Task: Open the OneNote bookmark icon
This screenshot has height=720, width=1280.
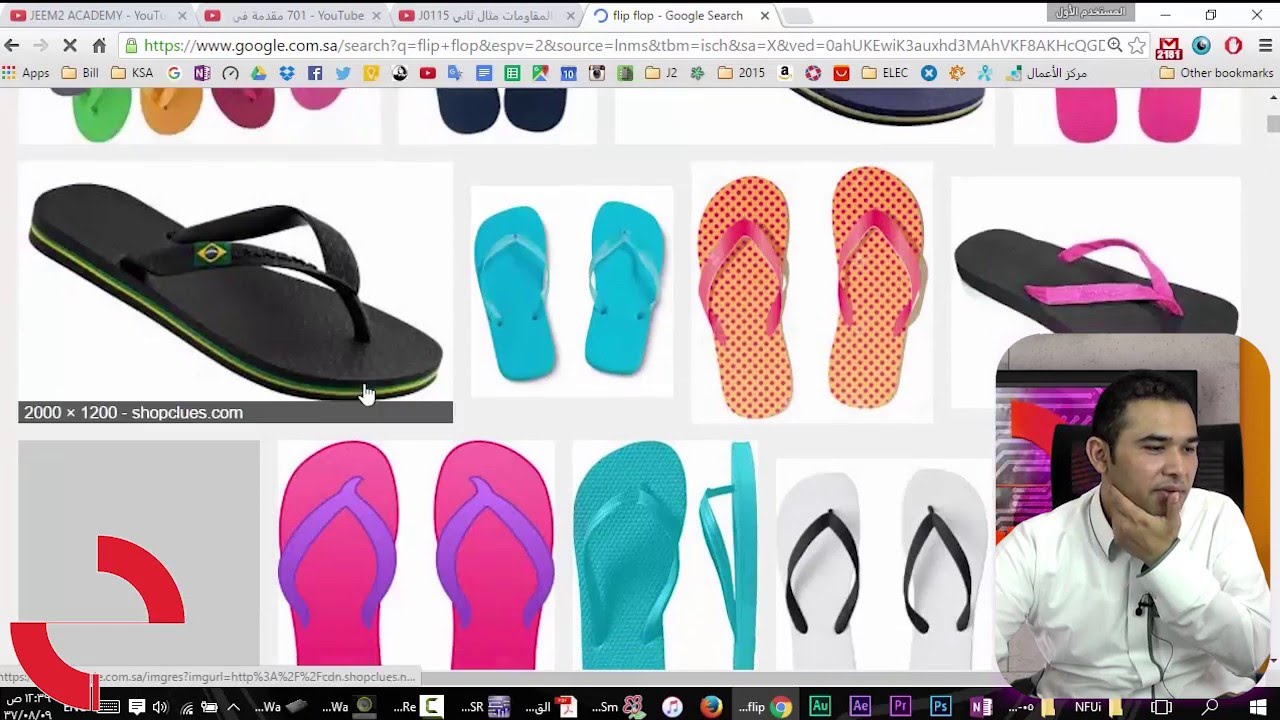Action: [x=202, y=73]
